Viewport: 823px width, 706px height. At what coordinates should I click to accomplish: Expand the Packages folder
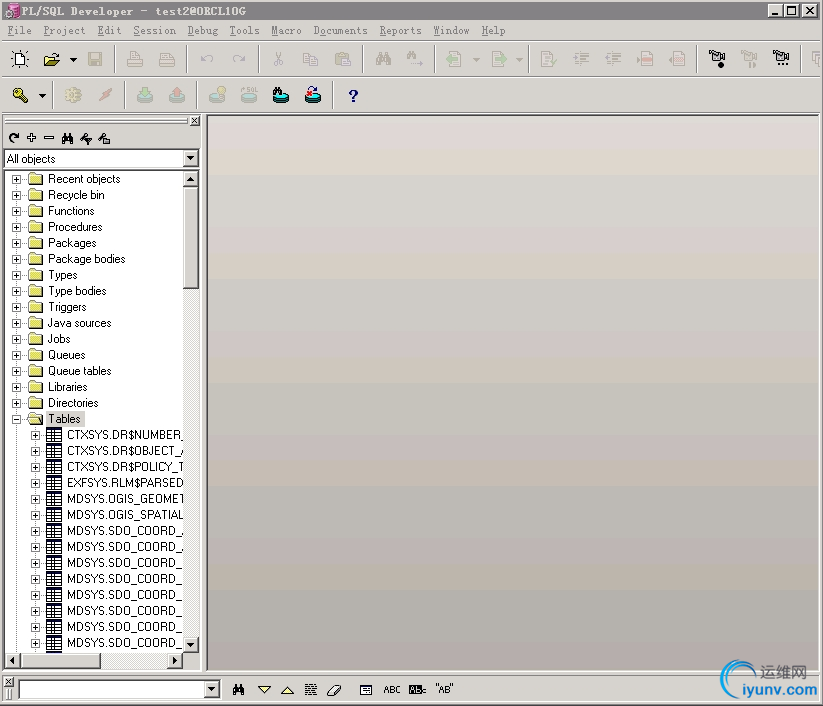16,244
